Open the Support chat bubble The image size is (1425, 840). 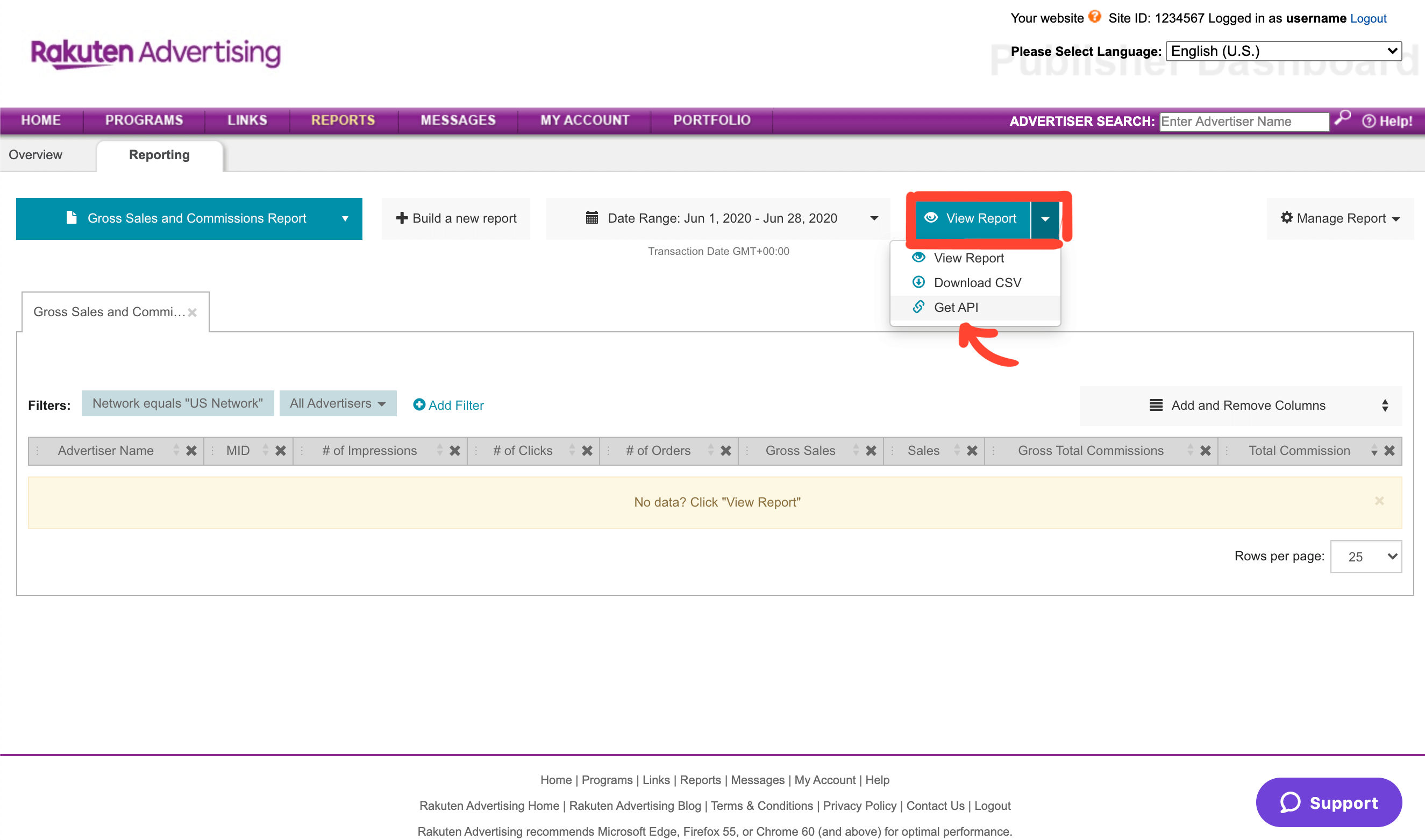(x=1329, y=803)
